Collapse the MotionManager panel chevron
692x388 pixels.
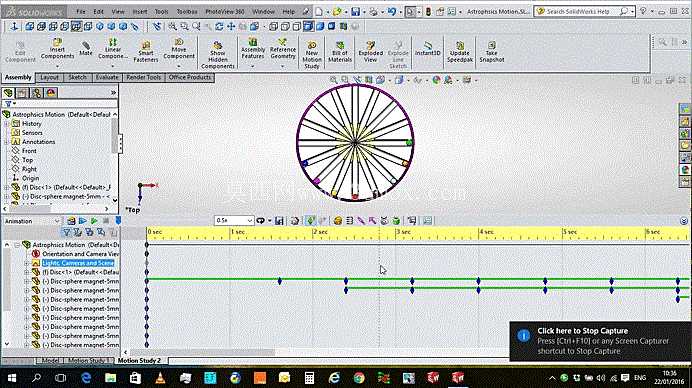tap(684, 221)
